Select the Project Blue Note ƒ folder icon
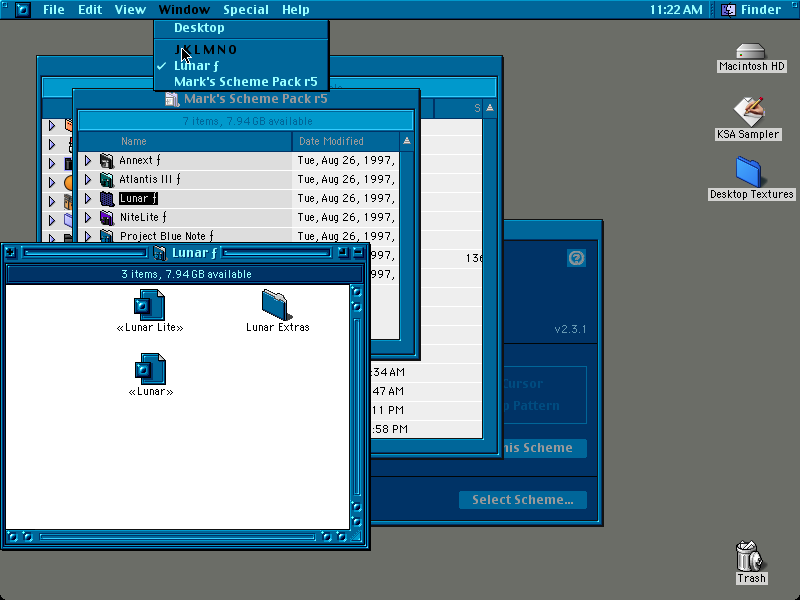Screen dimensions: 800x600 (x=107, y=236)
